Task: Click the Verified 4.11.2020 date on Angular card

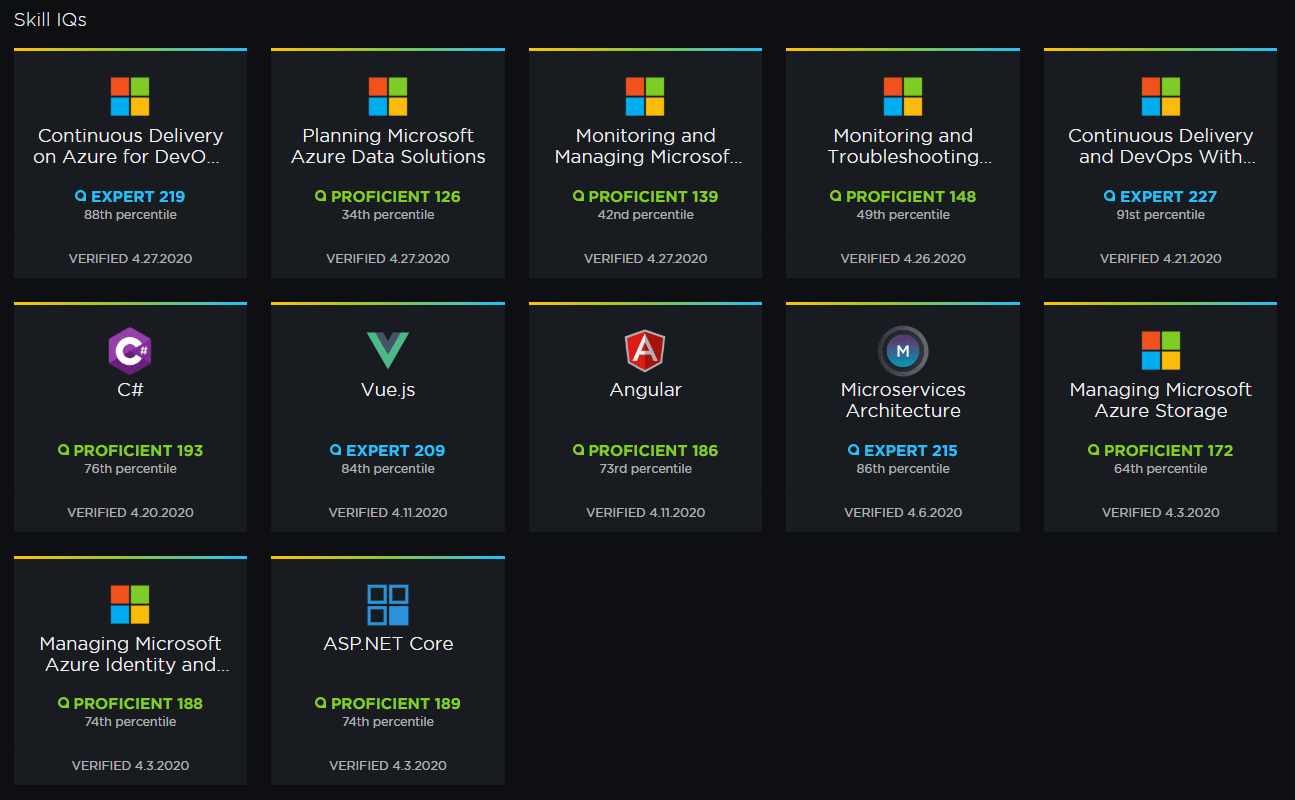Action: click(645, 512)
